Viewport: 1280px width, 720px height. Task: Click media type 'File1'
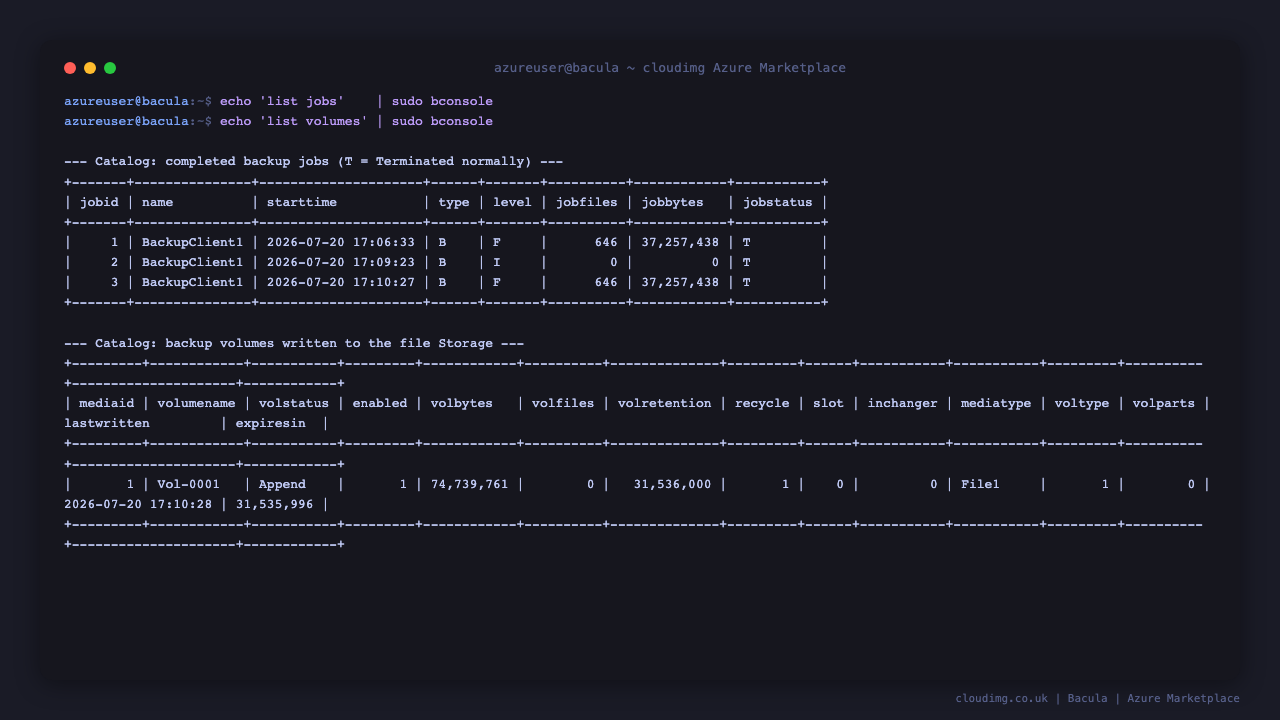(980, 485)
